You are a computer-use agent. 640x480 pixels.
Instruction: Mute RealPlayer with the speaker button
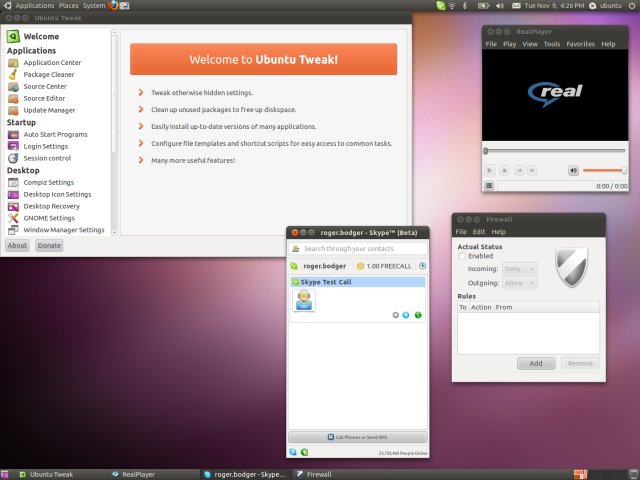point(573,170)
